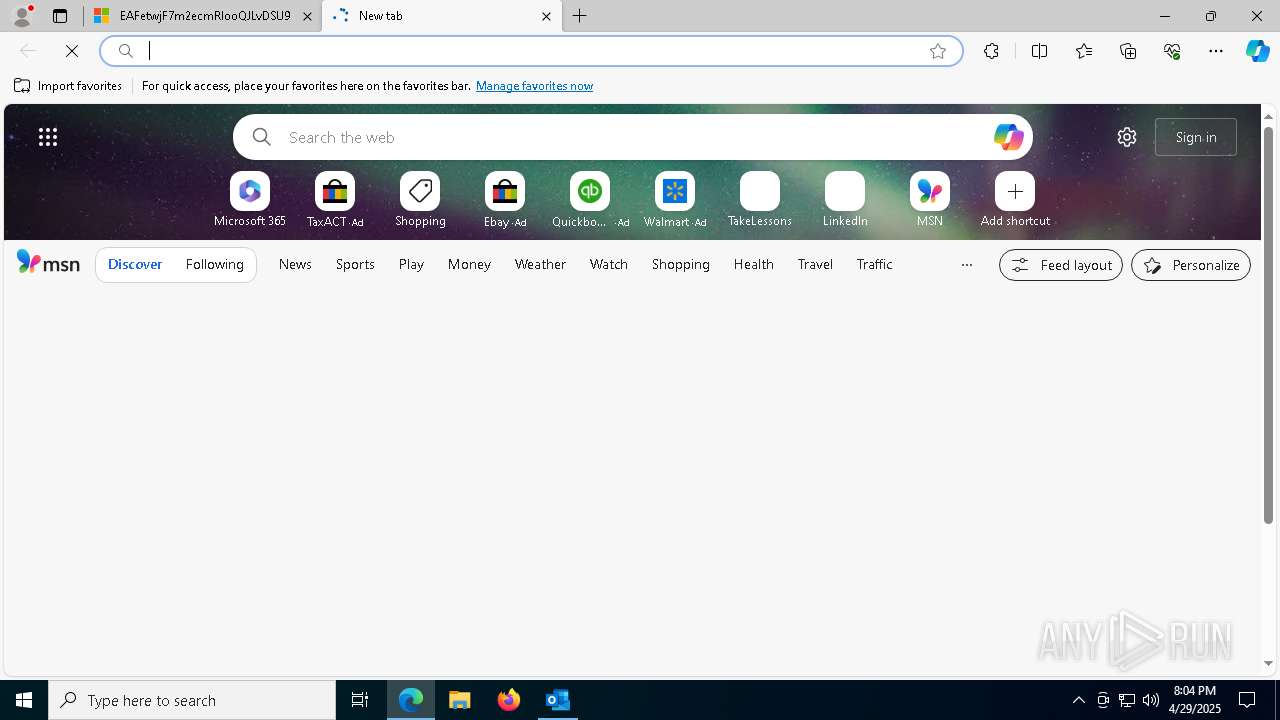
Task: Click Import favorites
Action: pyautogui.click(x=68, y=86)
